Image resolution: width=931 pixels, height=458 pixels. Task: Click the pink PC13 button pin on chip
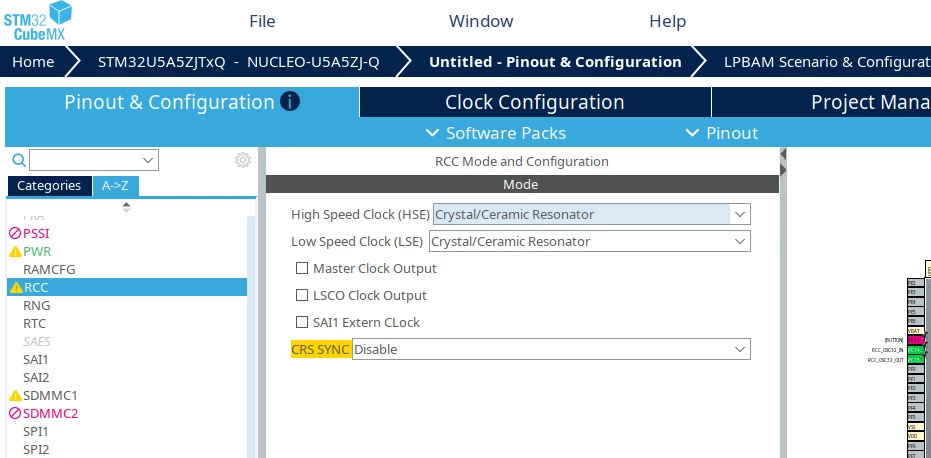(916, 340)
